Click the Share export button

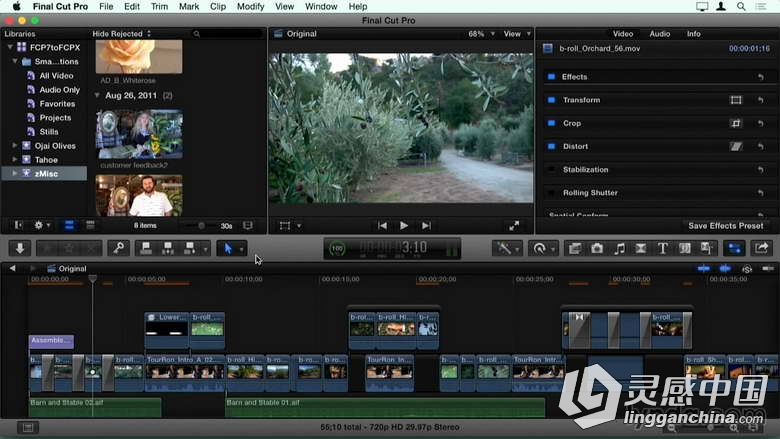point(761,248)
